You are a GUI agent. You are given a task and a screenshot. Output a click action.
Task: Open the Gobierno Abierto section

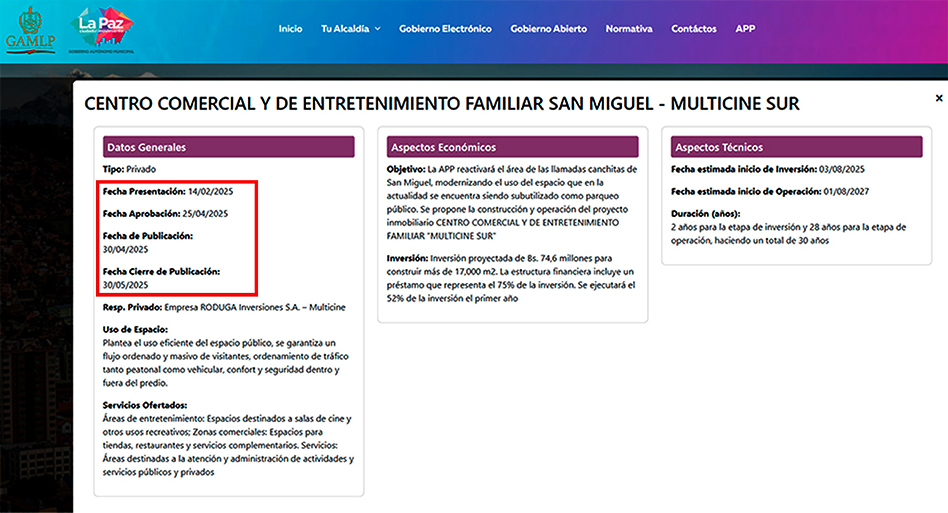[x=548, y=29]
